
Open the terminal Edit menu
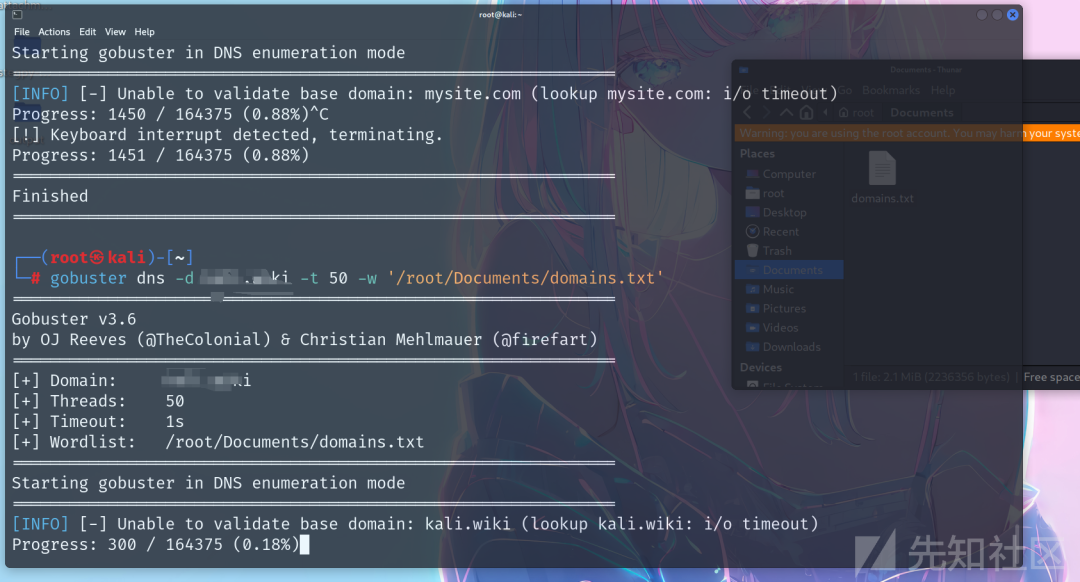pos(87,32)
